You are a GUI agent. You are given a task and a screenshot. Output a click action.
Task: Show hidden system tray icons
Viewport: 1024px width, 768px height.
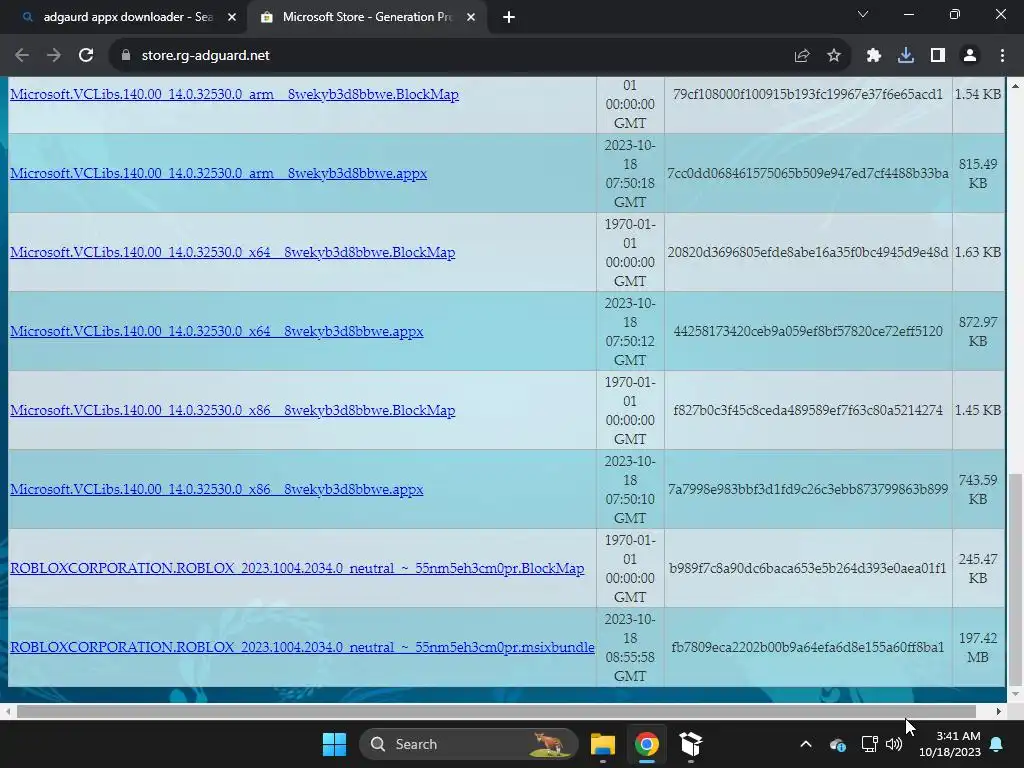pyautogui.click(x=806, y=744)
